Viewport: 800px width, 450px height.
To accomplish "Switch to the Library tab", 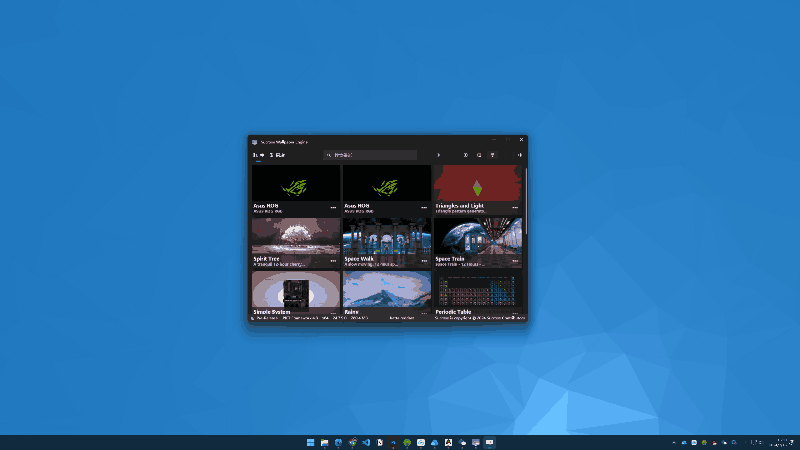I will click(257, 155).
